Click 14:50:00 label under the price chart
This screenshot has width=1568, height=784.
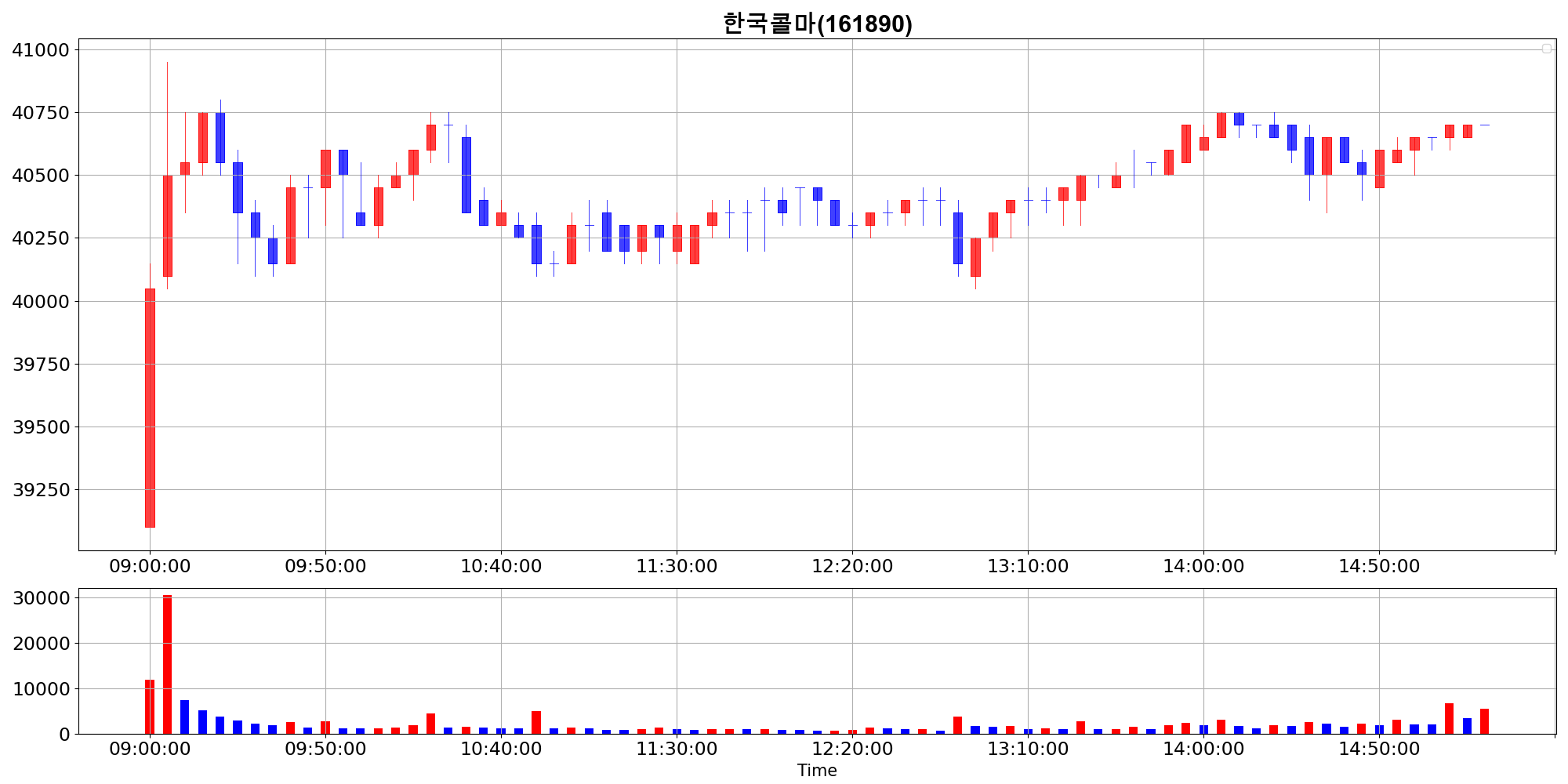tap(1379, 566)
